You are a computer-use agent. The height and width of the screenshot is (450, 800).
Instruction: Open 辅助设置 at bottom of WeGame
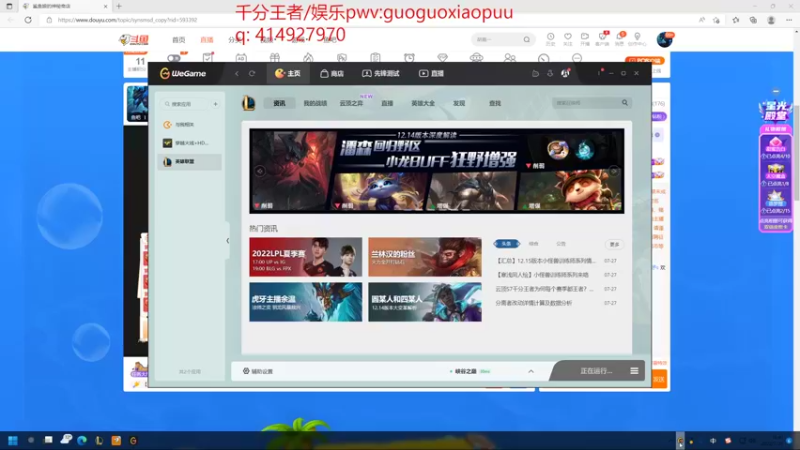pos(258,371)
